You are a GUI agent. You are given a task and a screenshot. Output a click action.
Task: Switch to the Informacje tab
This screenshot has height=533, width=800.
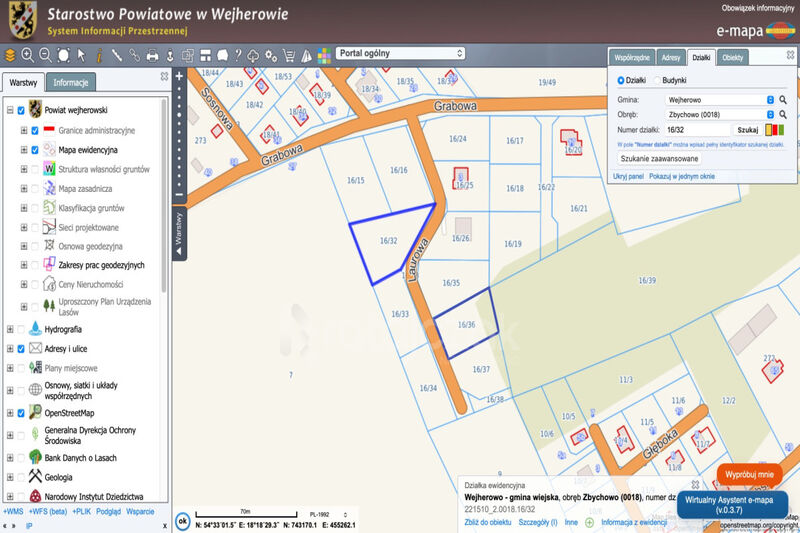point(71,82)
